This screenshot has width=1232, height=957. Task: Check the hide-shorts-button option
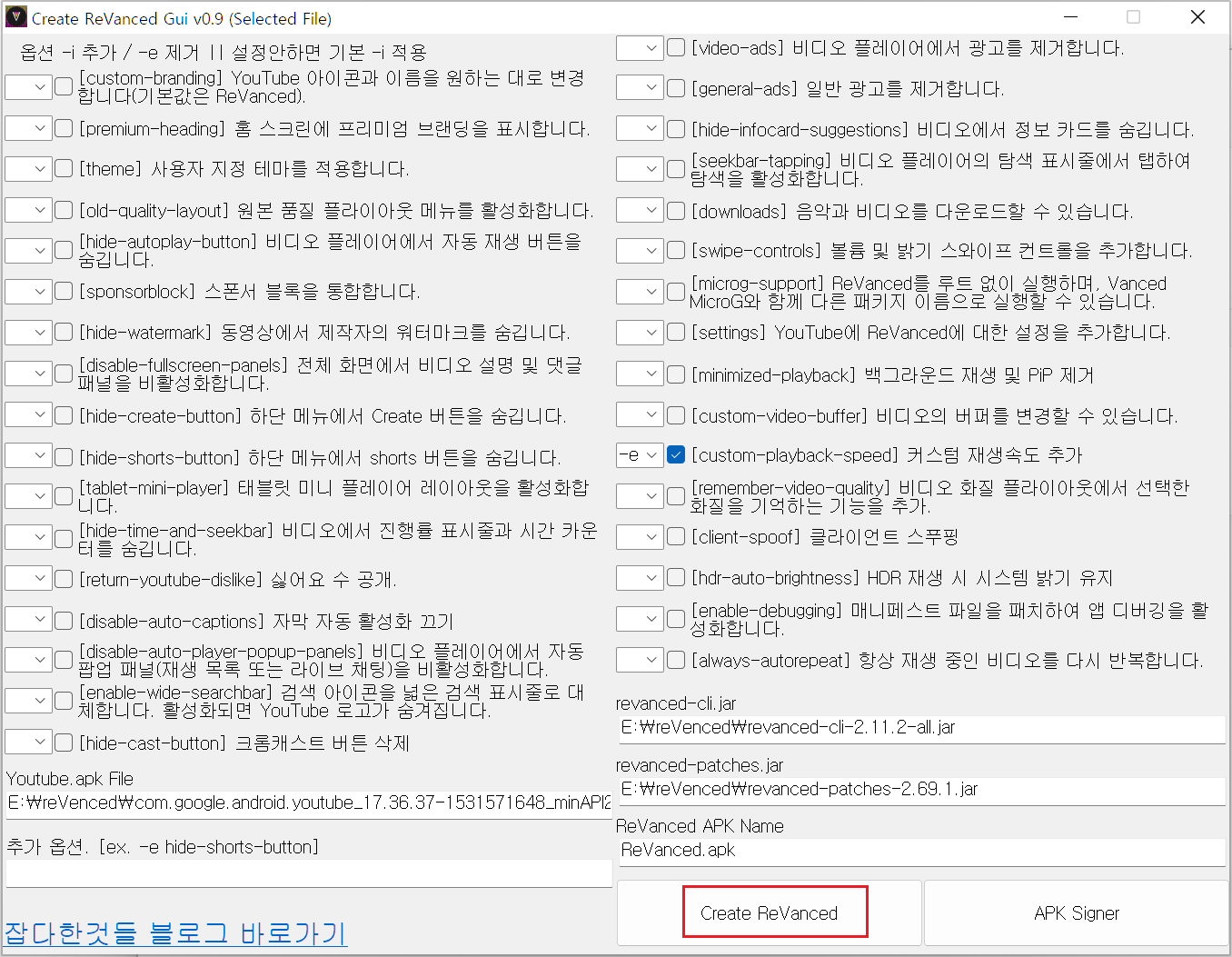[x=64, y=456]
